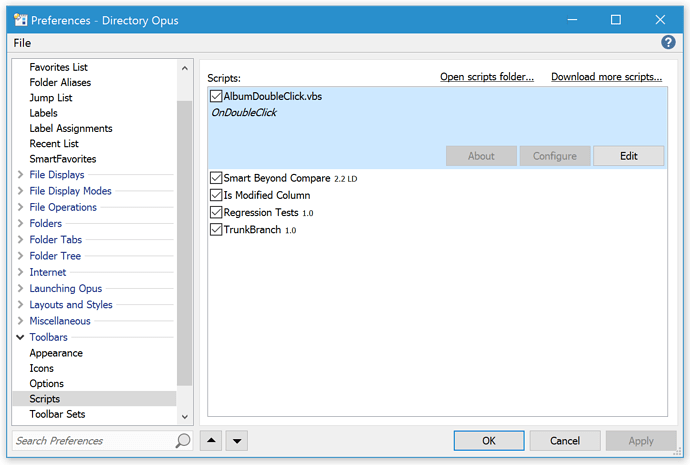The height and width of the screenshot is (465, 690).
Task: Select the Scripts page in the tree
Action: pyautogui.click(x=95, y=399)
